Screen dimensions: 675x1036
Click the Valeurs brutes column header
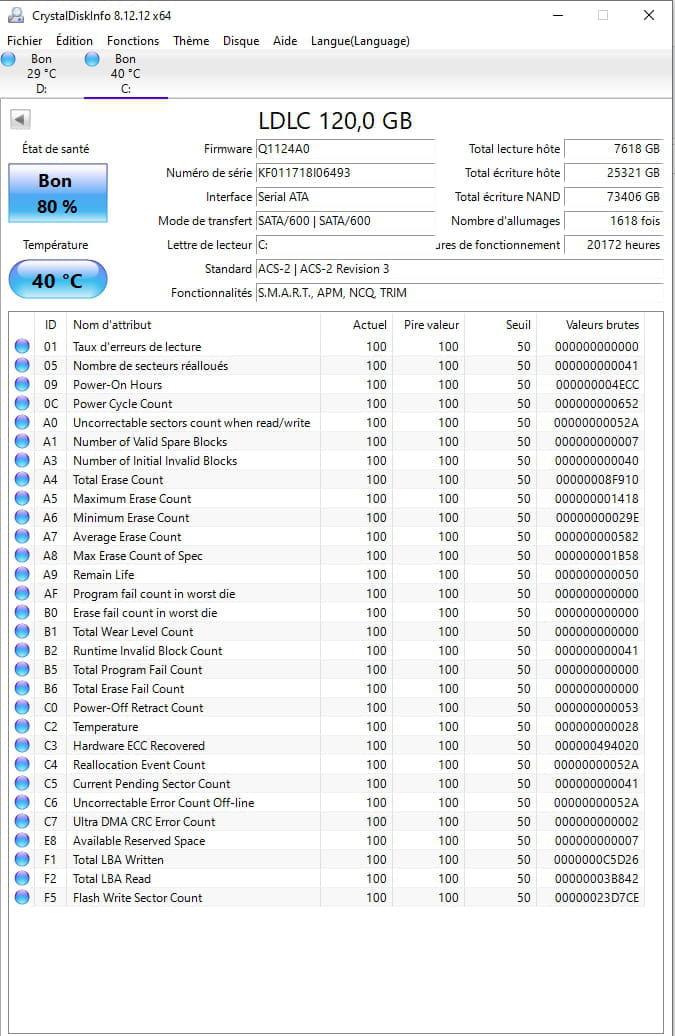click(x=590, y=325)
